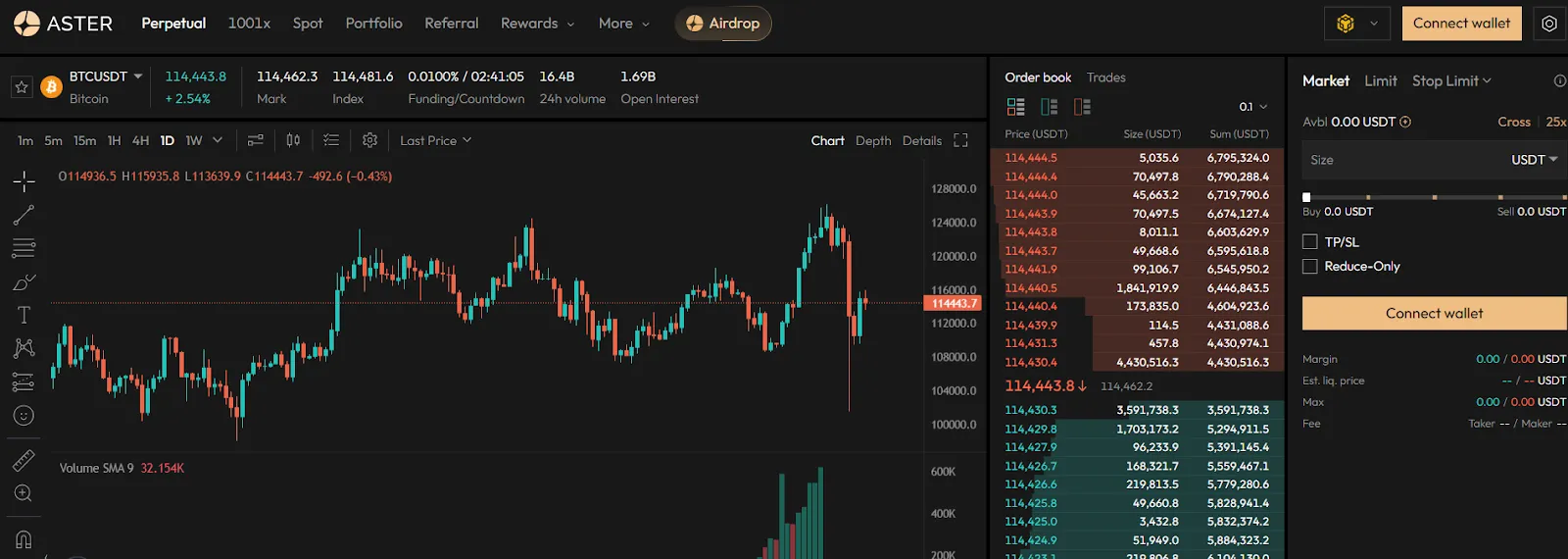Select the pattern drawing tool
This screenshot has height=559, width=1568.
(24, 348)
